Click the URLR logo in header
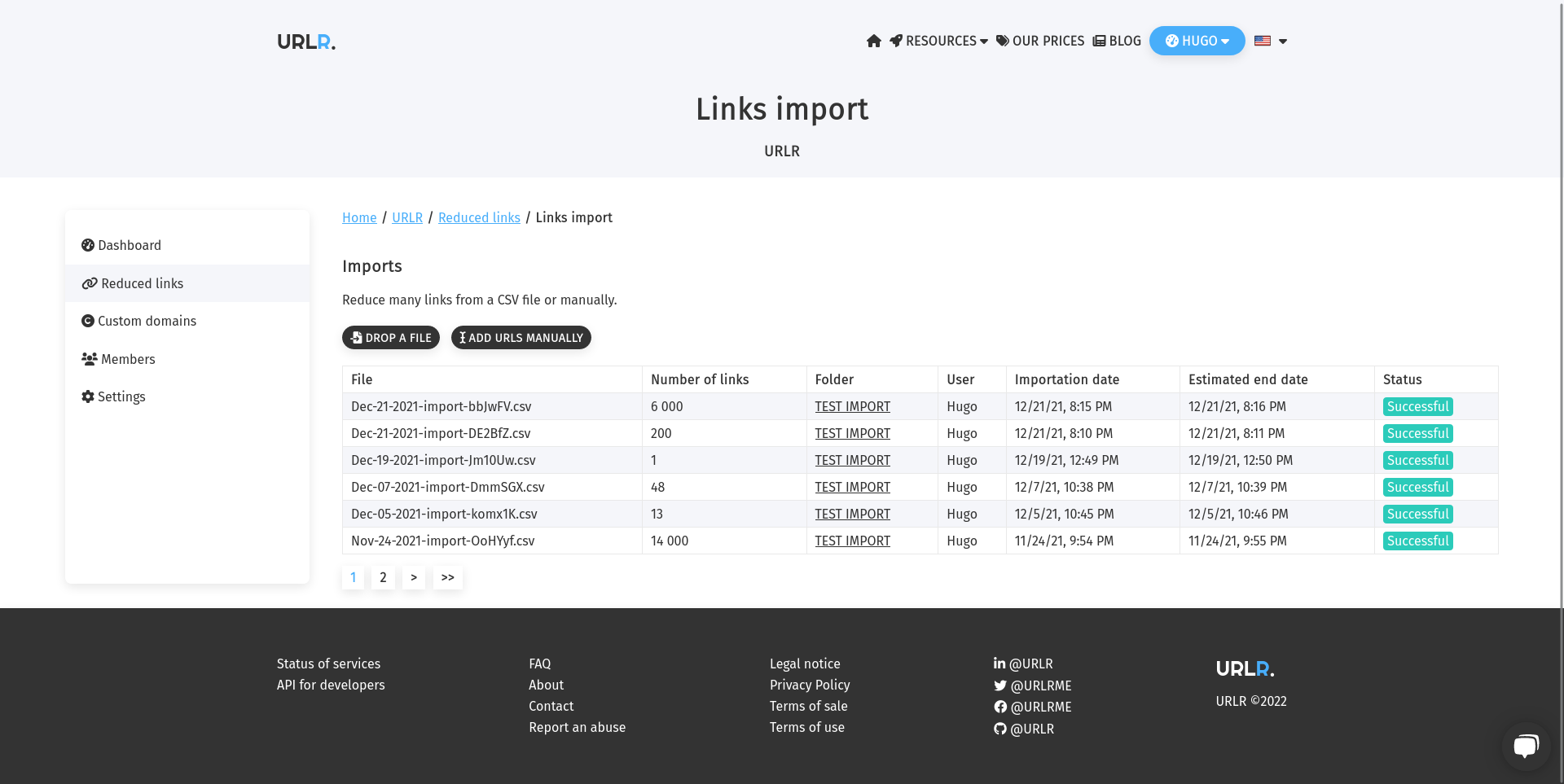Viewport: 1564px width, 784px height. click(x=305, y=42)
